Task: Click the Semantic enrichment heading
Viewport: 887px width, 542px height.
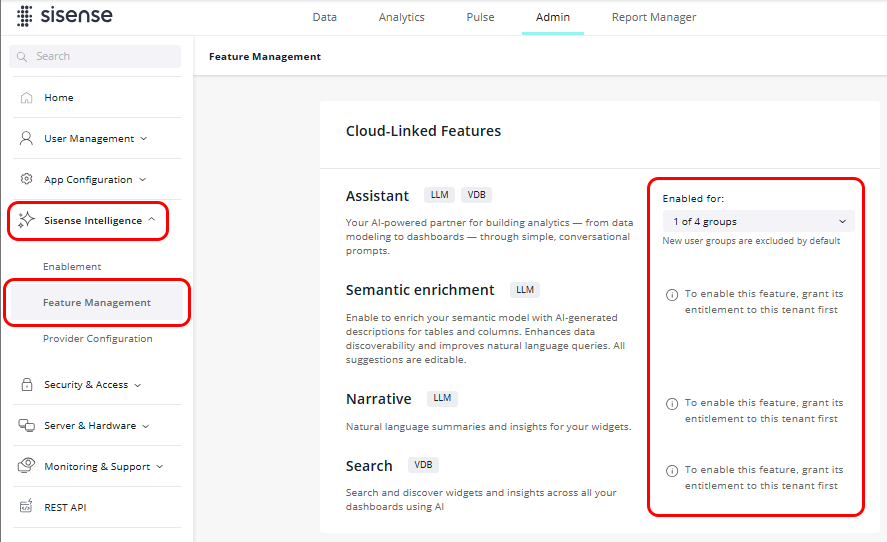Action: click(420, 290)
